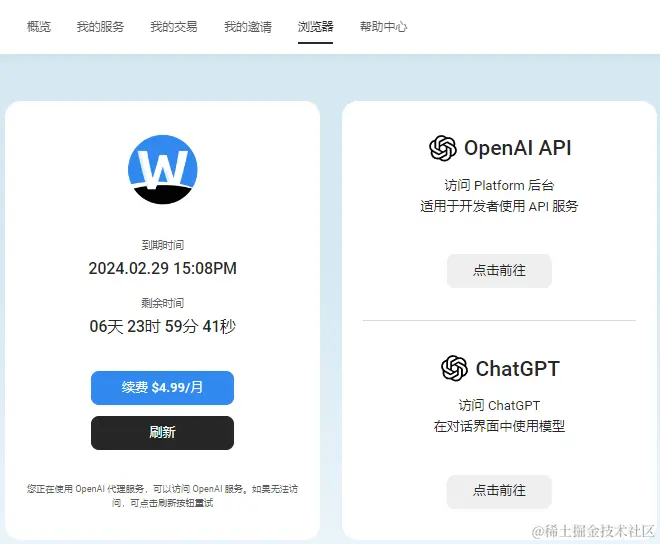Renew with 续费 $4.99/月 button
This screenshot has height=544, width=660.
(x=162, y=388)
